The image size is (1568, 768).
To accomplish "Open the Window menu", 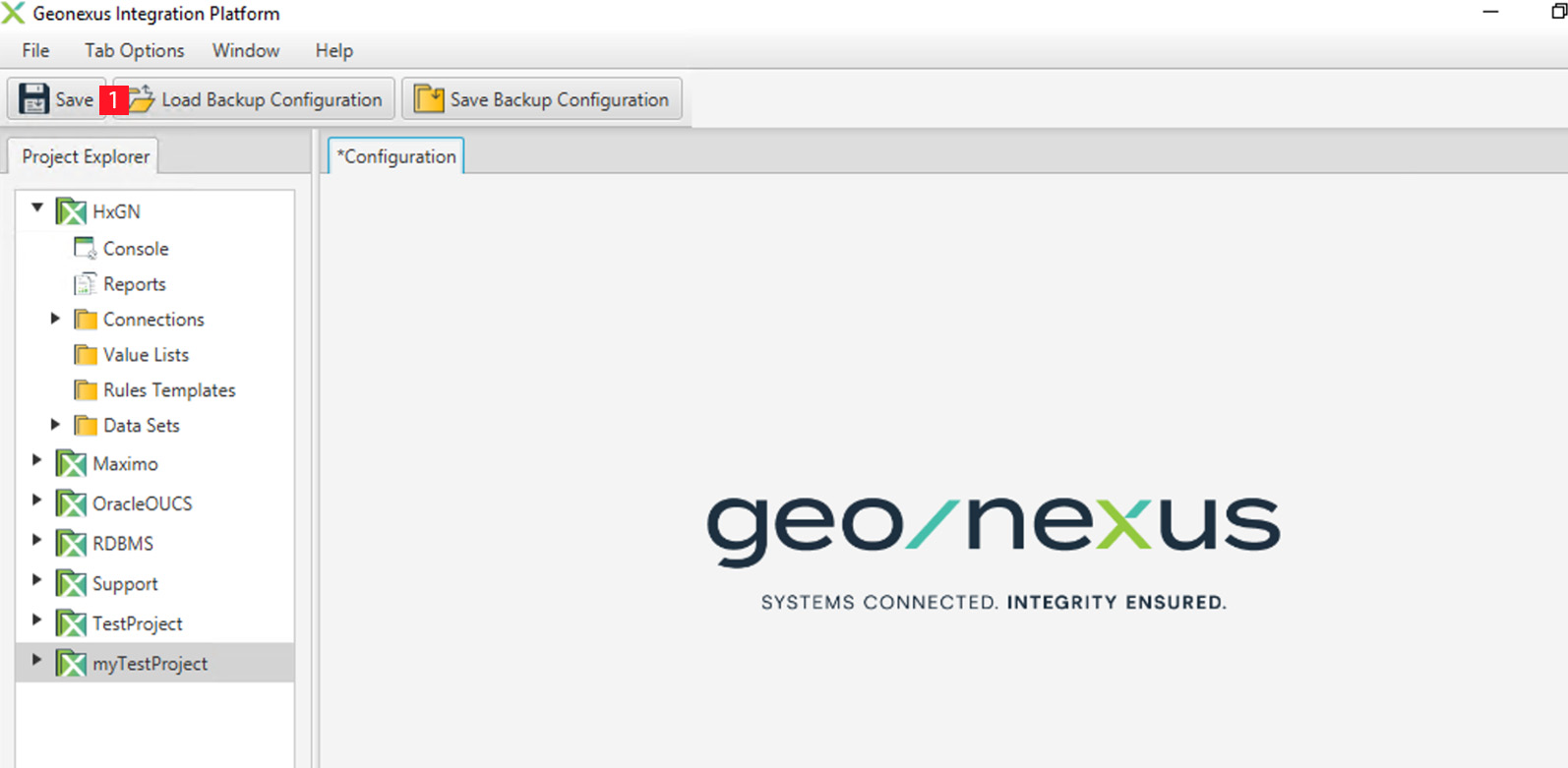I will (x=246, y=50).
